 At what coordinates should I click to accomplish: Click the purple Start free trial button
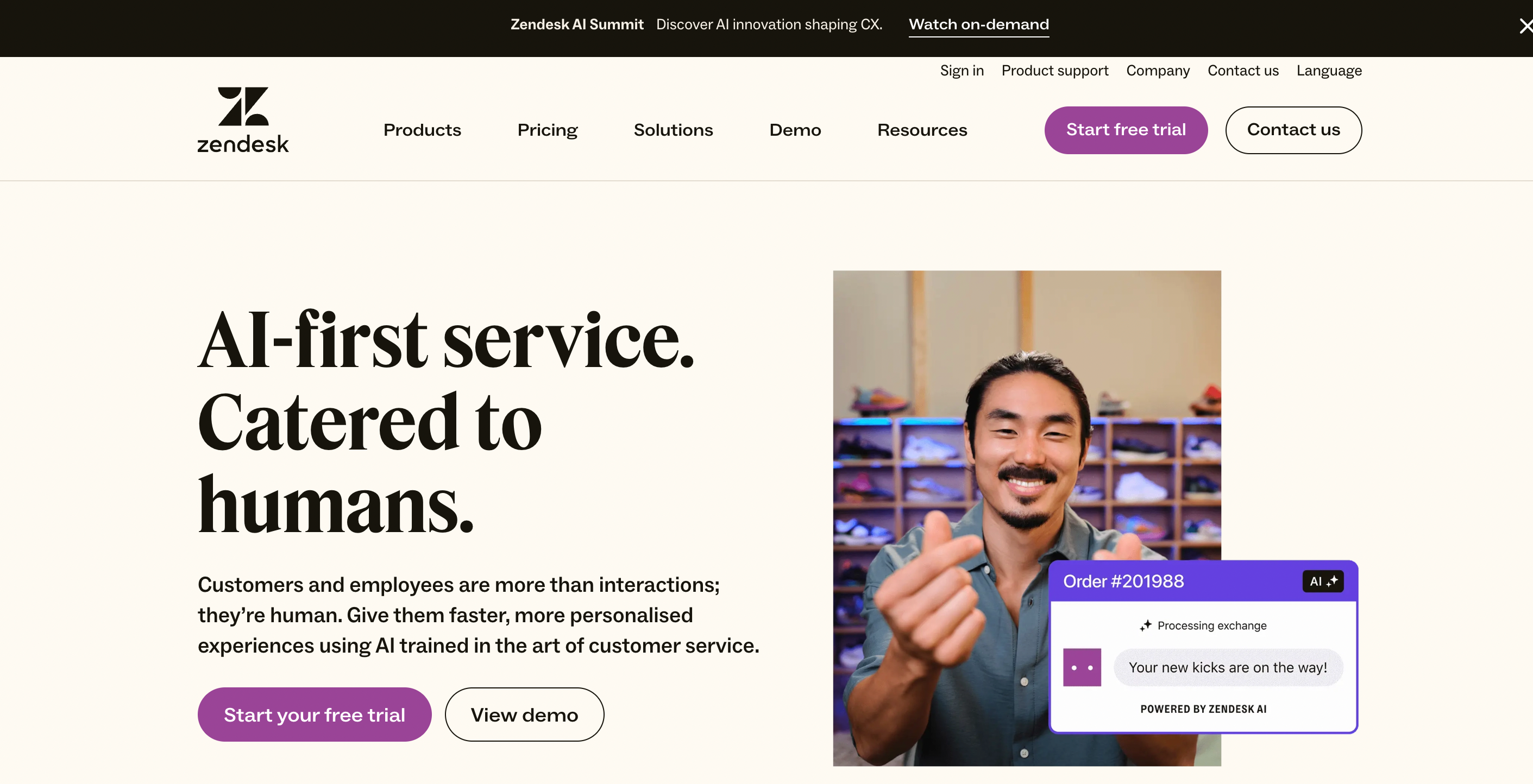pyautogui.click(x=1126, y=130)
